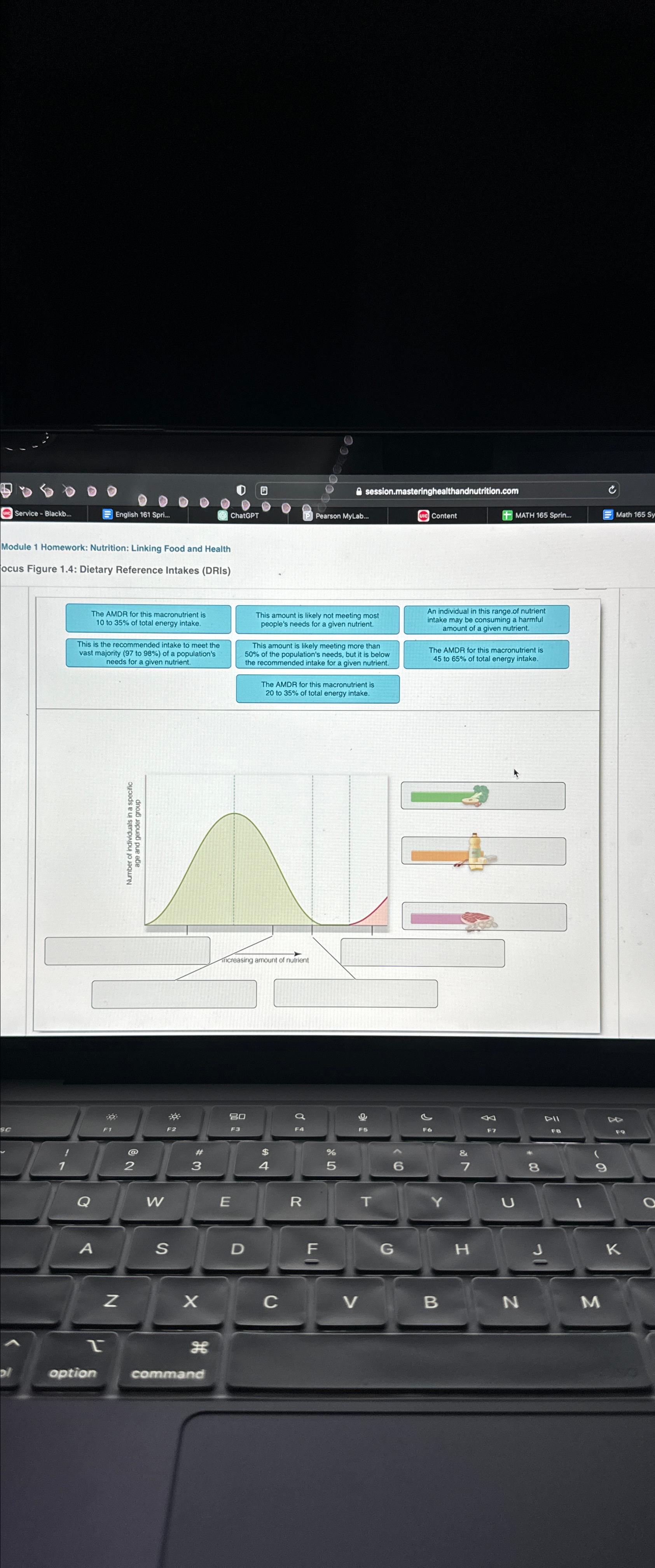Click the empty answer box below the red curve tail
Viewport: 655px width, 1568px height.
click(423, 953)
